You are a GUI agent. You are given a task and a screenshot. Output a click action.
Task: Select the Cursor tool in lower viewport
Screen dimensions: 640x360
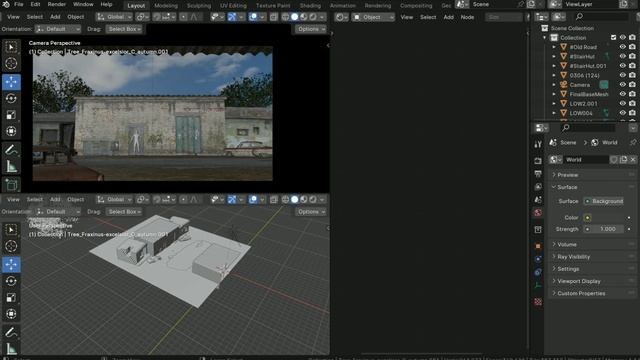(11, 246)
